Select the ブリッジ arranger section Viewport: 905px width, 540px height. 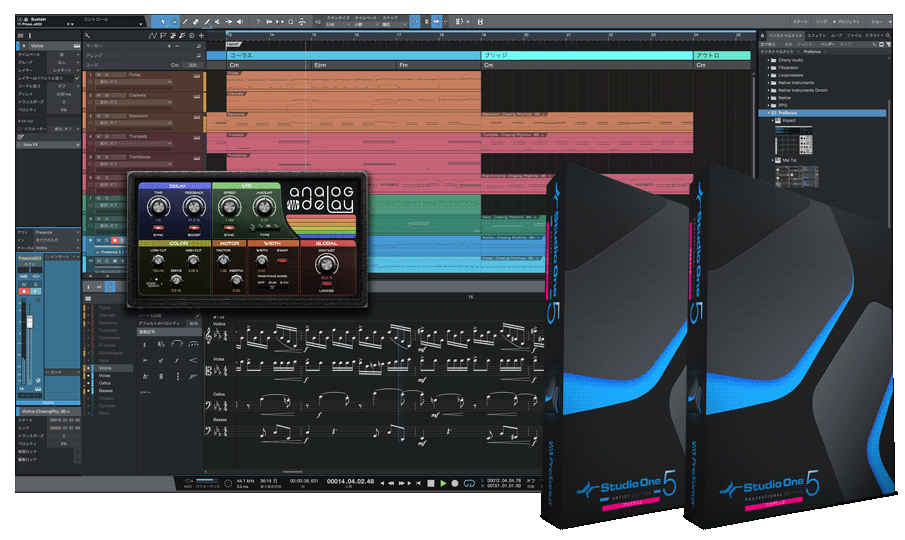[x=587, y=55]
